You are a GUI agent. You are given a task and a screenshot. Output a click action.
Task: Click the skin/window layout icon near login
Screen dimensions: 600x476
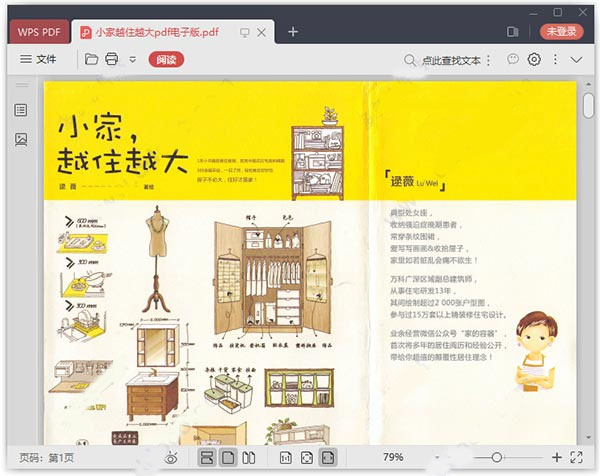pyautogui.click(x=512, y=32)
